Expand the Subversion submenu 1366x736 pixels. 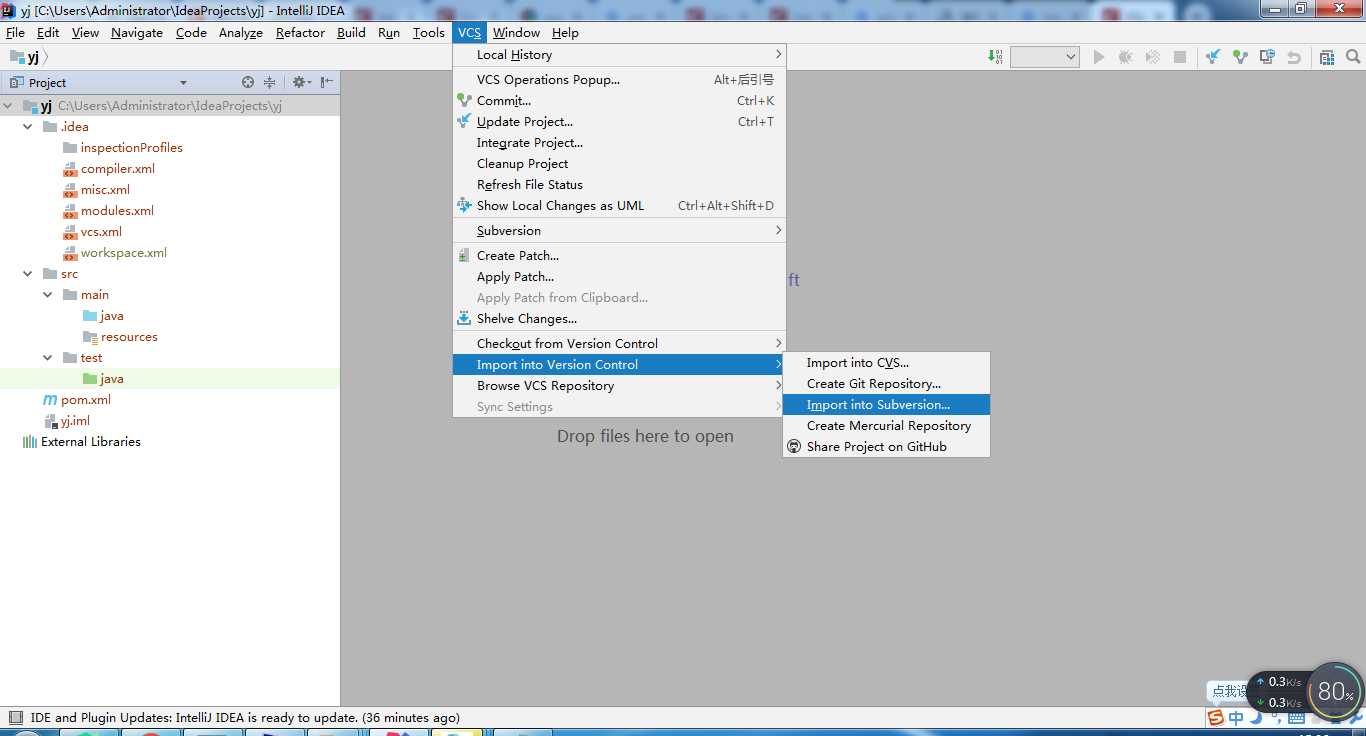(x=619, y=230)
